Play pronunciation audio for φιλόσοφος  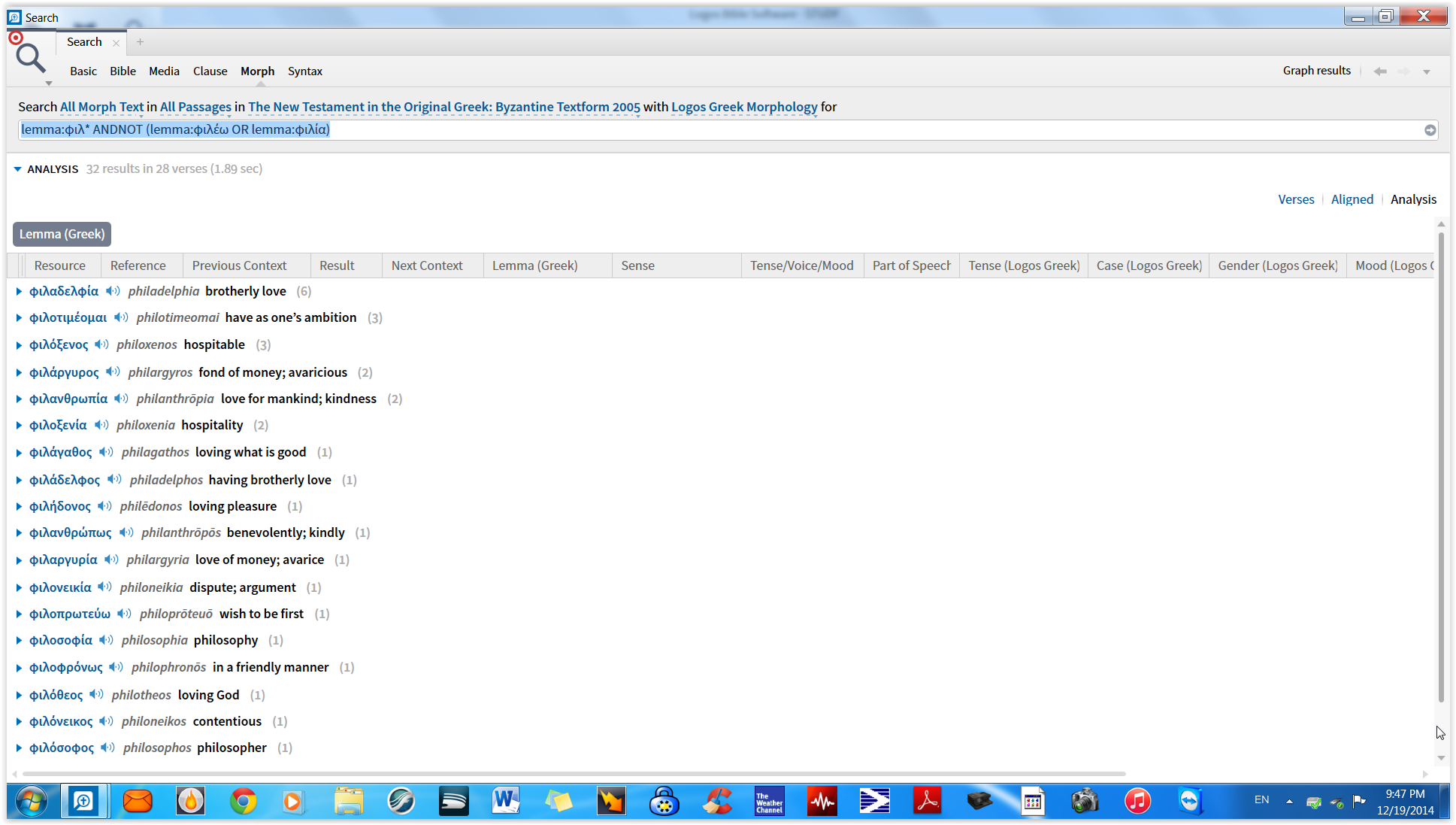107,748
